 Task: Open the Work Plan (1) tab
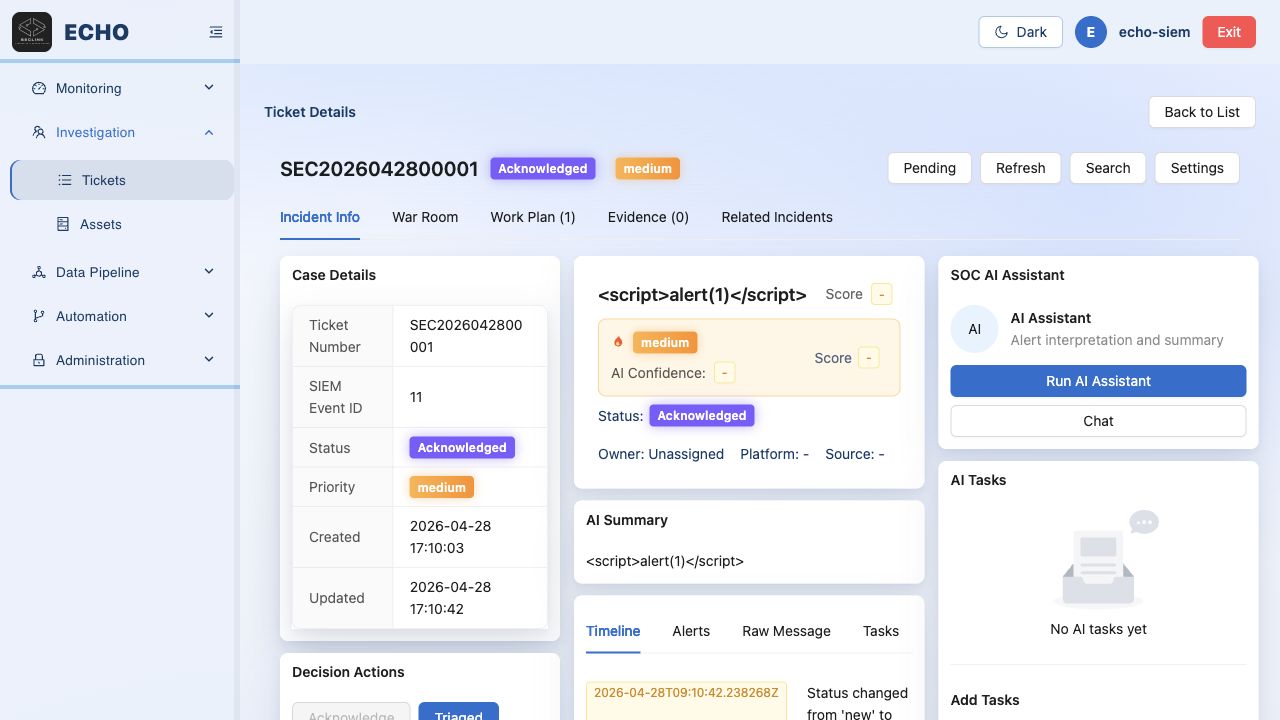pyautogui.click(x=533, y=217)
